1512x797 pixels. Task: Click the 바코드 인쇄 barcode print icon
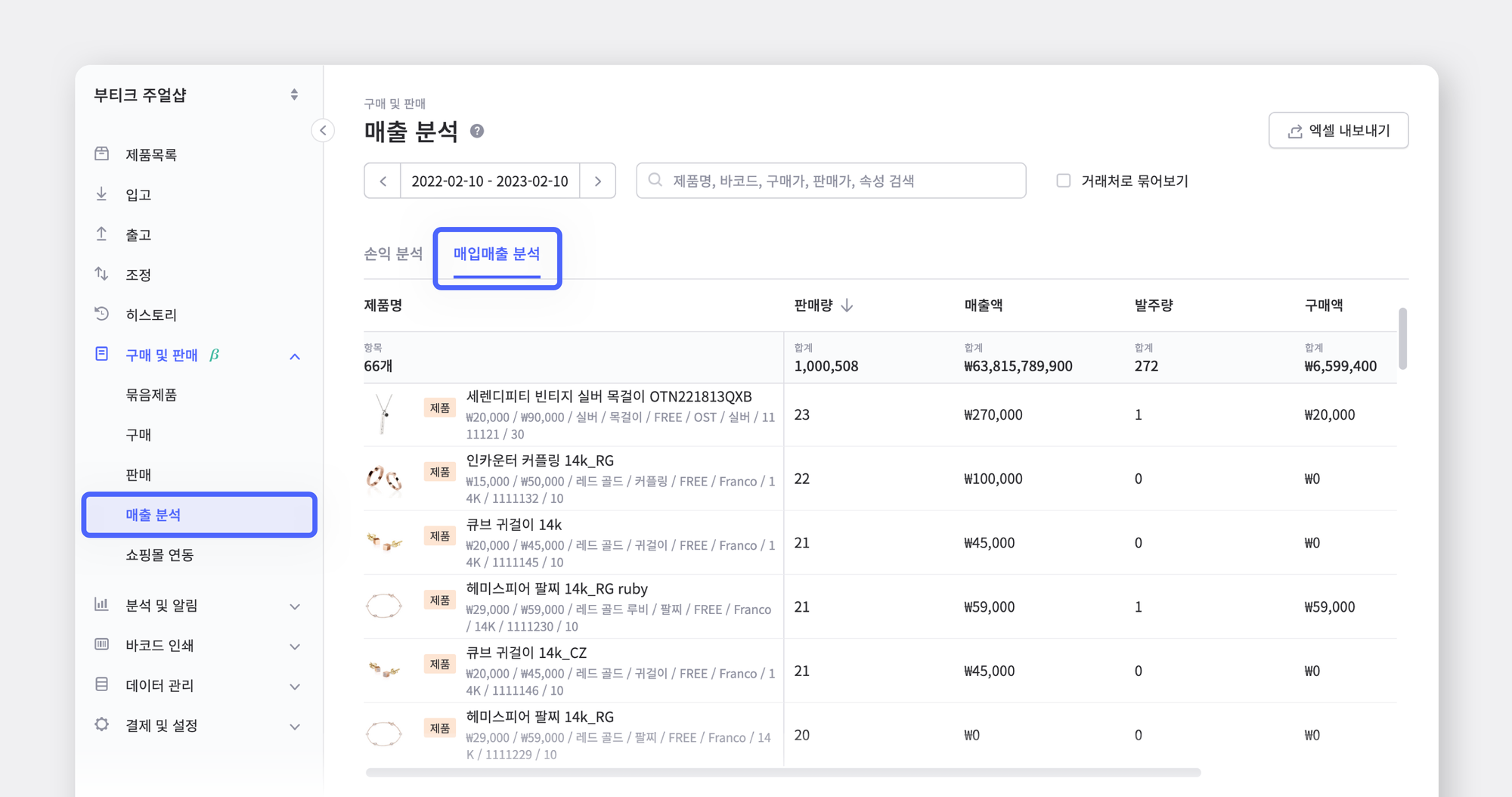(102, 645)
